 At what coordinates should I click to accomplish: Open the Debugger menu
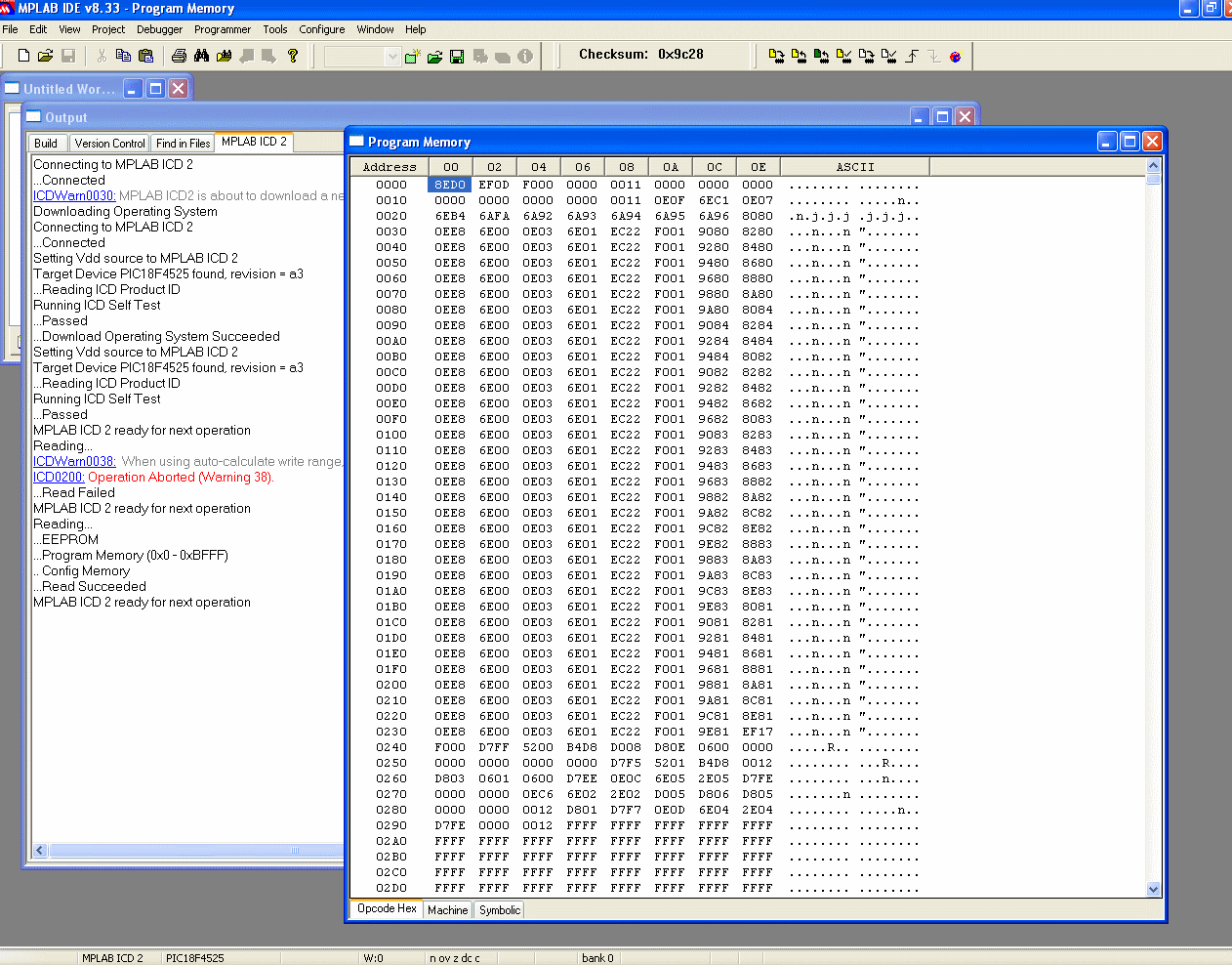point(159,29)
